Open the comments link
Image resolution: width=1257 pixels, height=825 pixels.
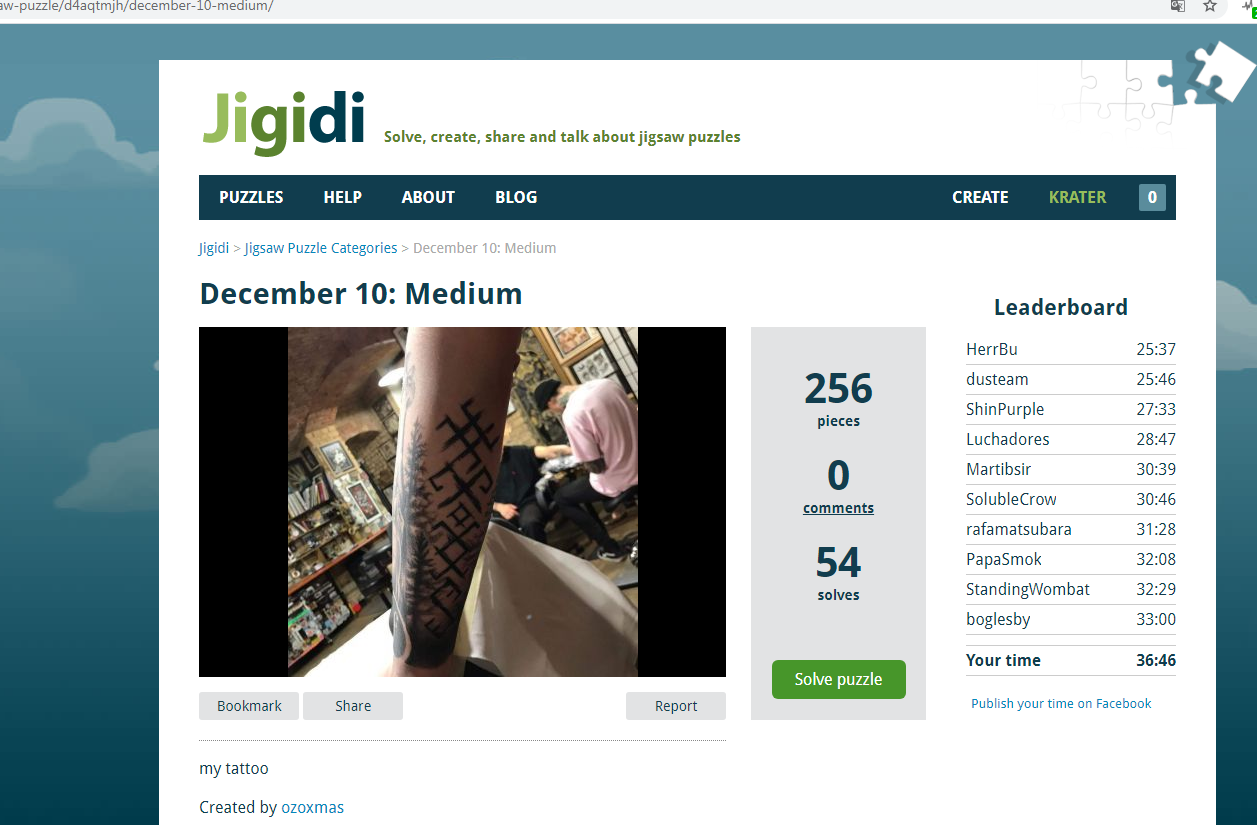point(838,508)
